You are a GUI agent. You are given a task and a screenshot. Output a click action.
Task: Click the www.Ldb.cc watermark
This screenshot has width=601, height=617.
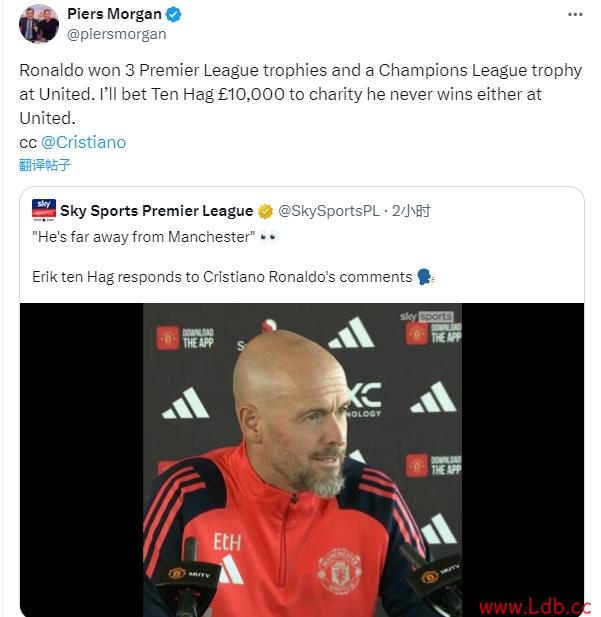point(535,607)
